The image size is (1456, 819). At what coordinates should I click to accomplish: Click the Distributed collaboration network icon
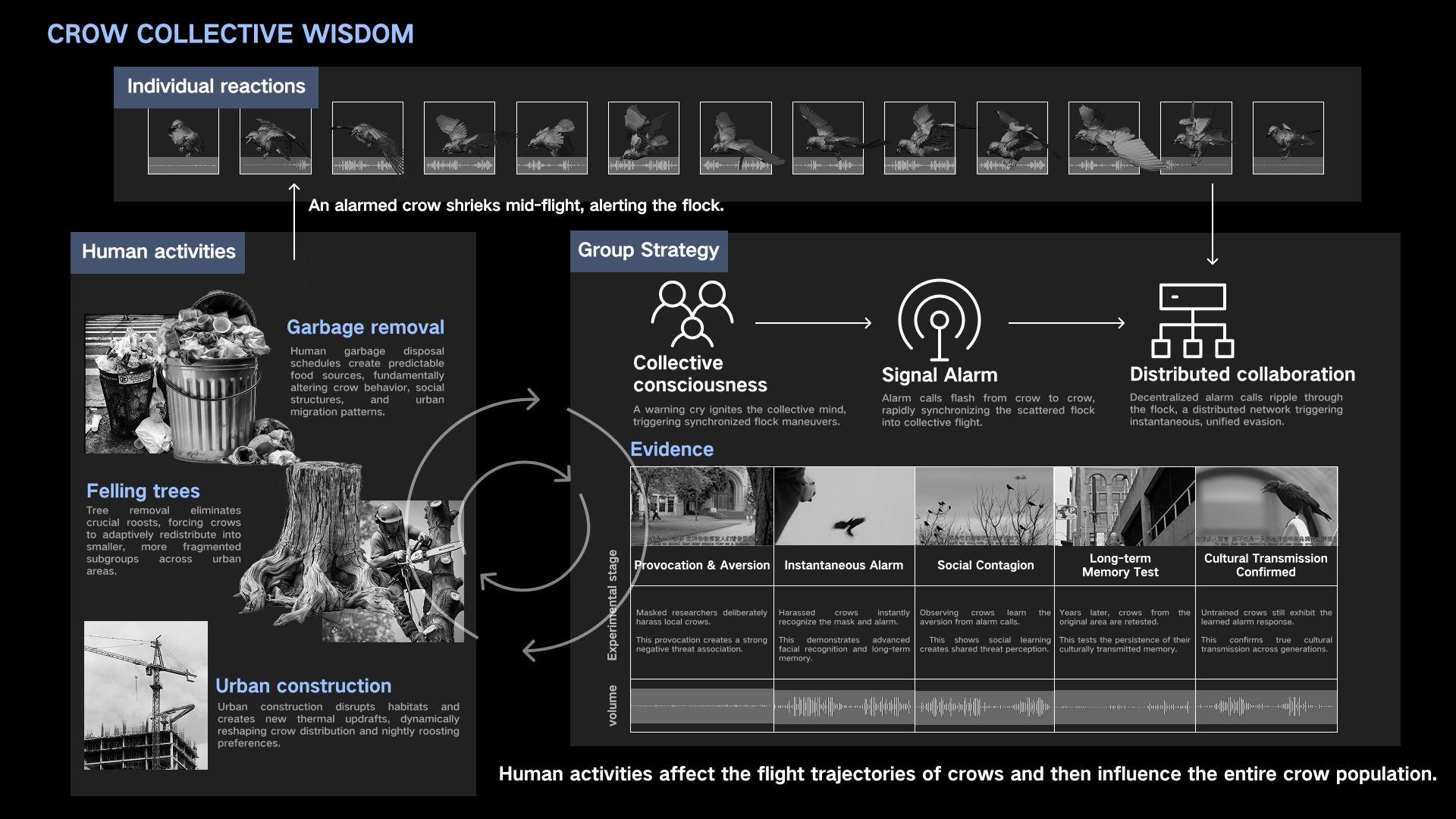coord(1192,321)
